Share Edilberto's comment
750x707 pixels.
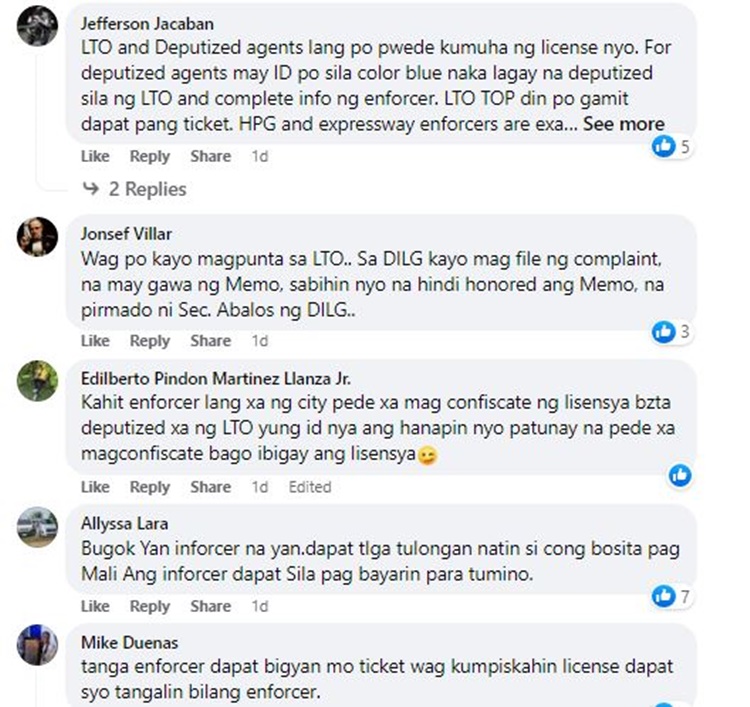click(x=210, y=487)
